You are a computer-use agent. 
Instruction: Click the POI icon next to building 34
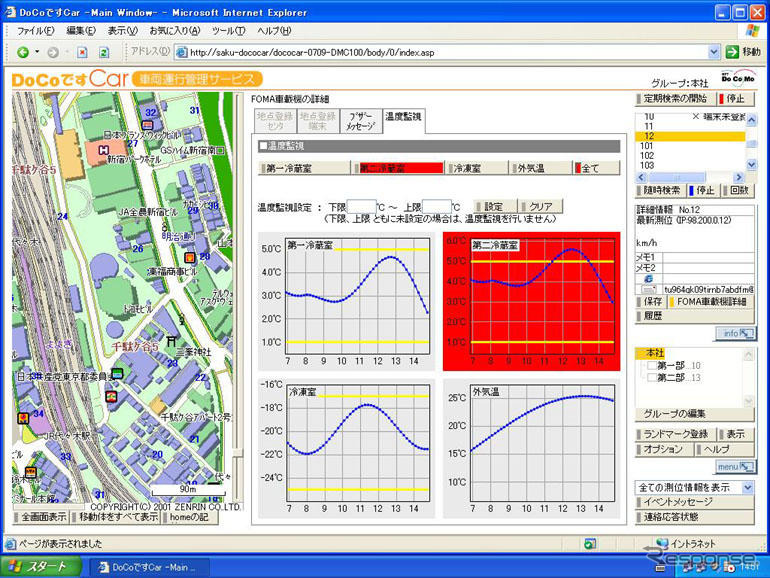pyautogui.click(x=23, y=418)
